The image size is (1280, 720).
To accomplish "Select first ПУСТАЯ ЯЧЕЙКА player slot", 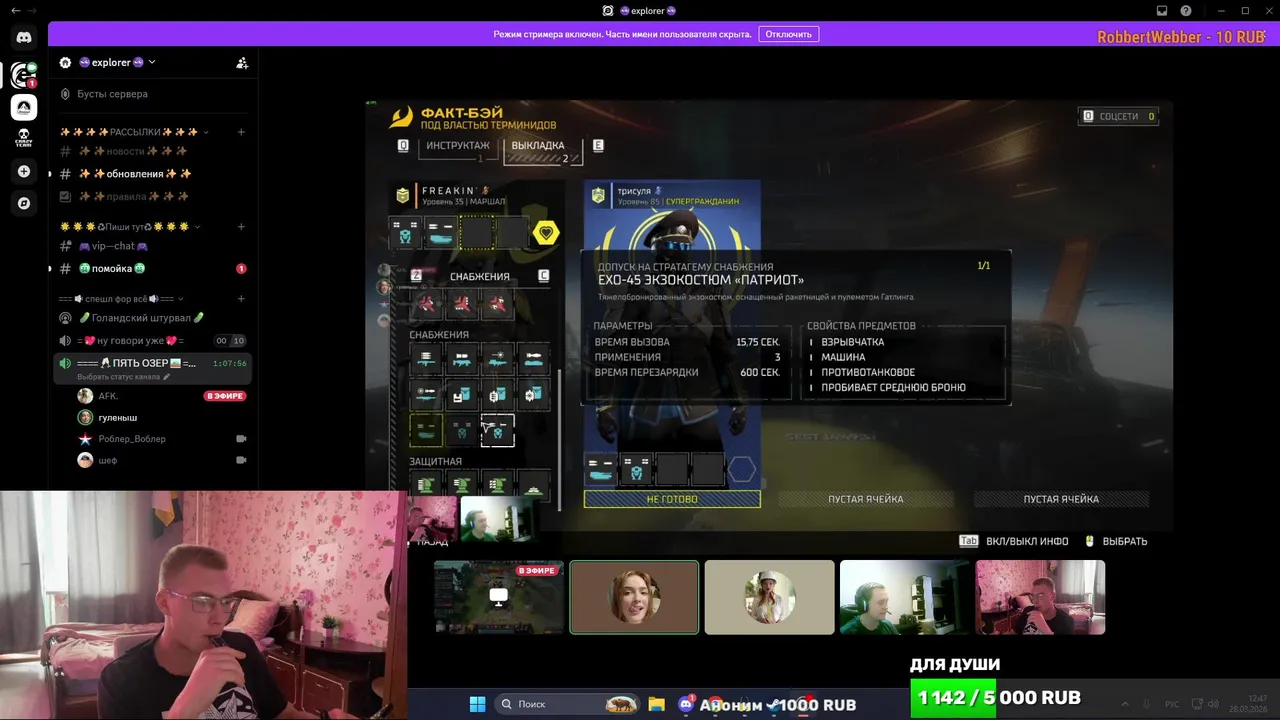I will [x=865, y=499].
